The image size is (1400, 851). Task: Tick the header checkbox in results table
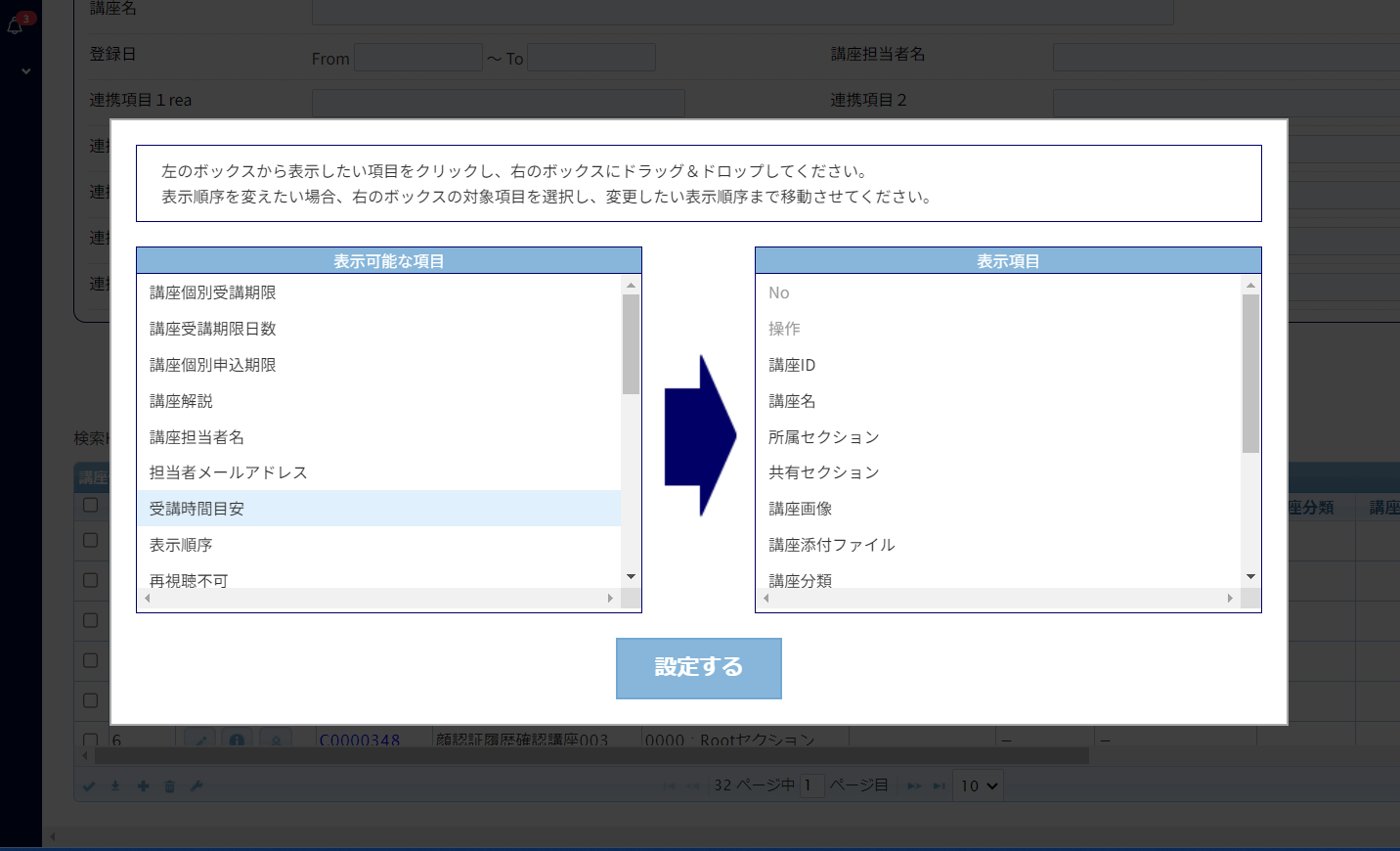[91, 505]
